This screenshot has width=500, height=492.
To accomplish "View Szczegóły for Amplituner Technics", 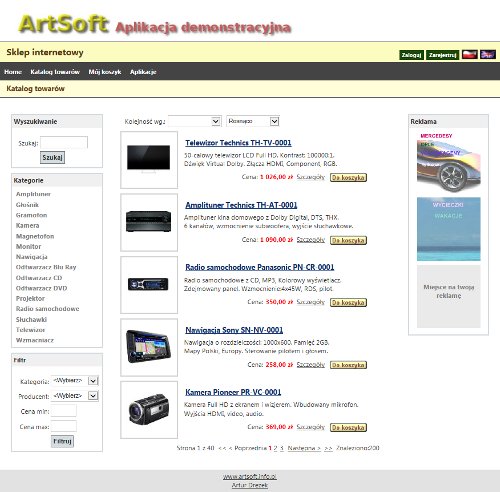I will tap(311, 240).
